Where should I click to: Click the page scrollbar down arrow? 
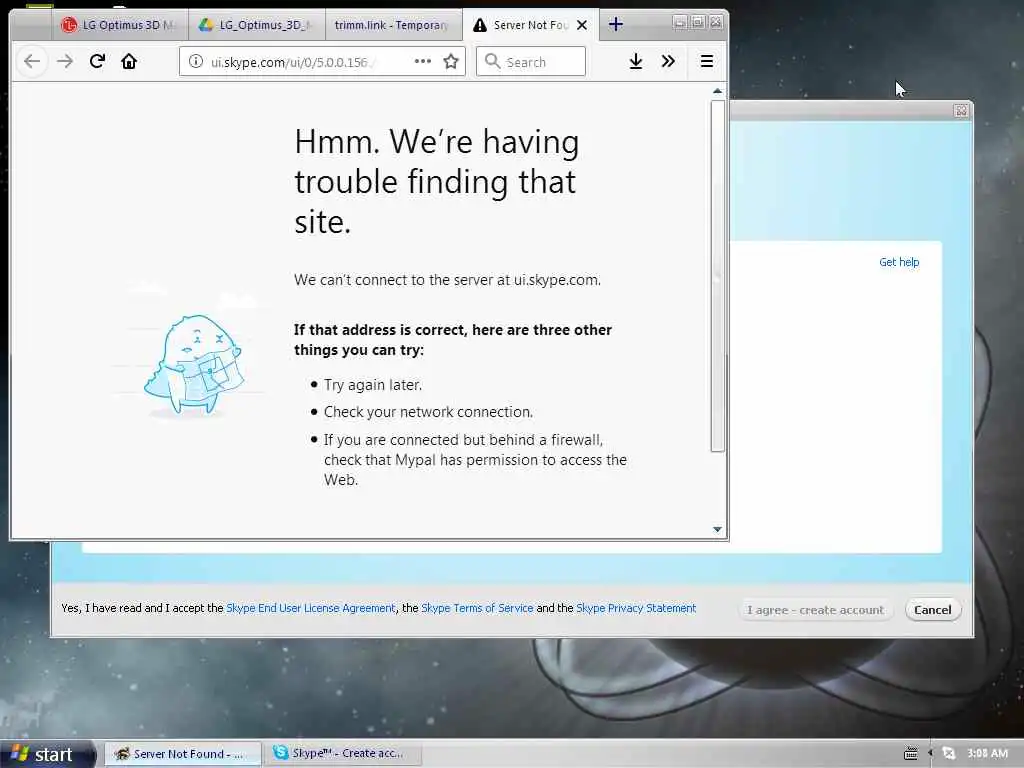tap(717, 530)
